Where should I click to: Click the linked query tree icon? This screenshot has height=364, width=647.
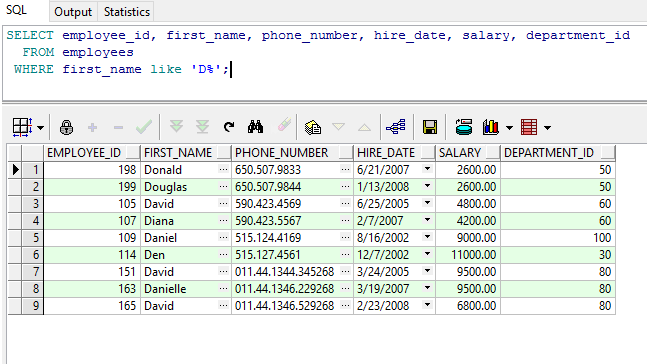coord(396,127)
